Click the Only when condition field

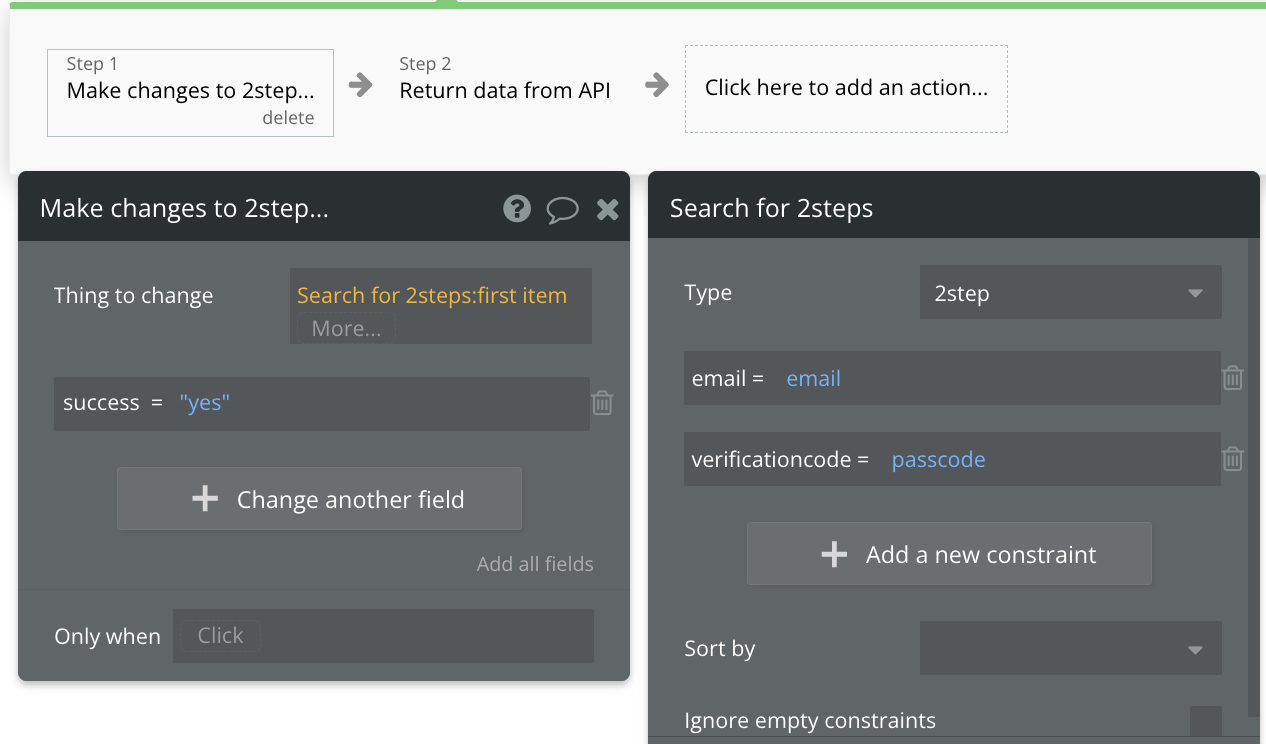(x=383, y=636)
